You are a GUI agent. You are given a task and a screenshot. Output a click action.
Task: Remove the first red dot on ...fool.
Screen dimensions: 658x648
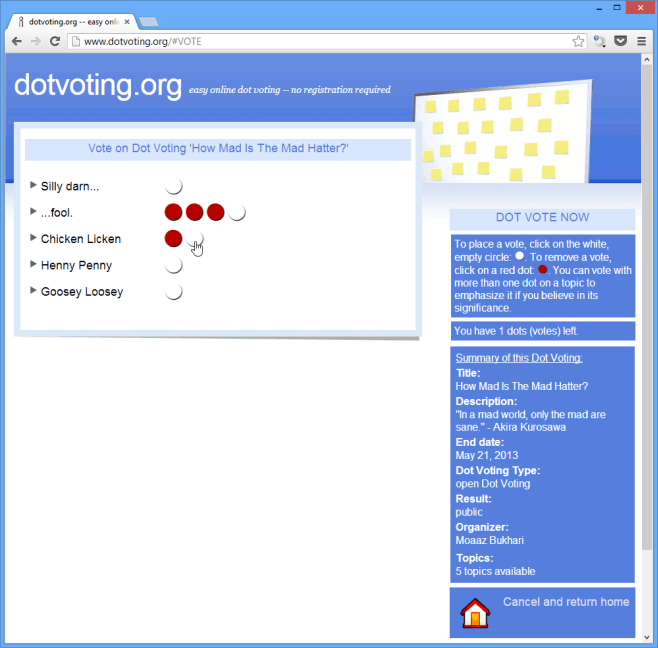173,212
